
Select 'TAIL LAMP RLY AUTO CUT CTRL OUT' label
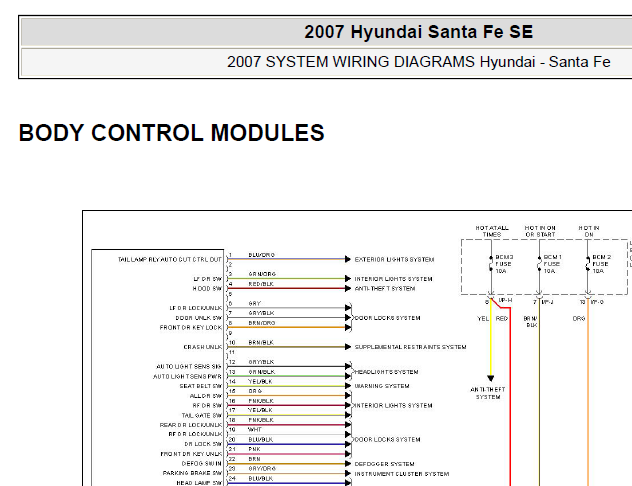tap(170, 260)
